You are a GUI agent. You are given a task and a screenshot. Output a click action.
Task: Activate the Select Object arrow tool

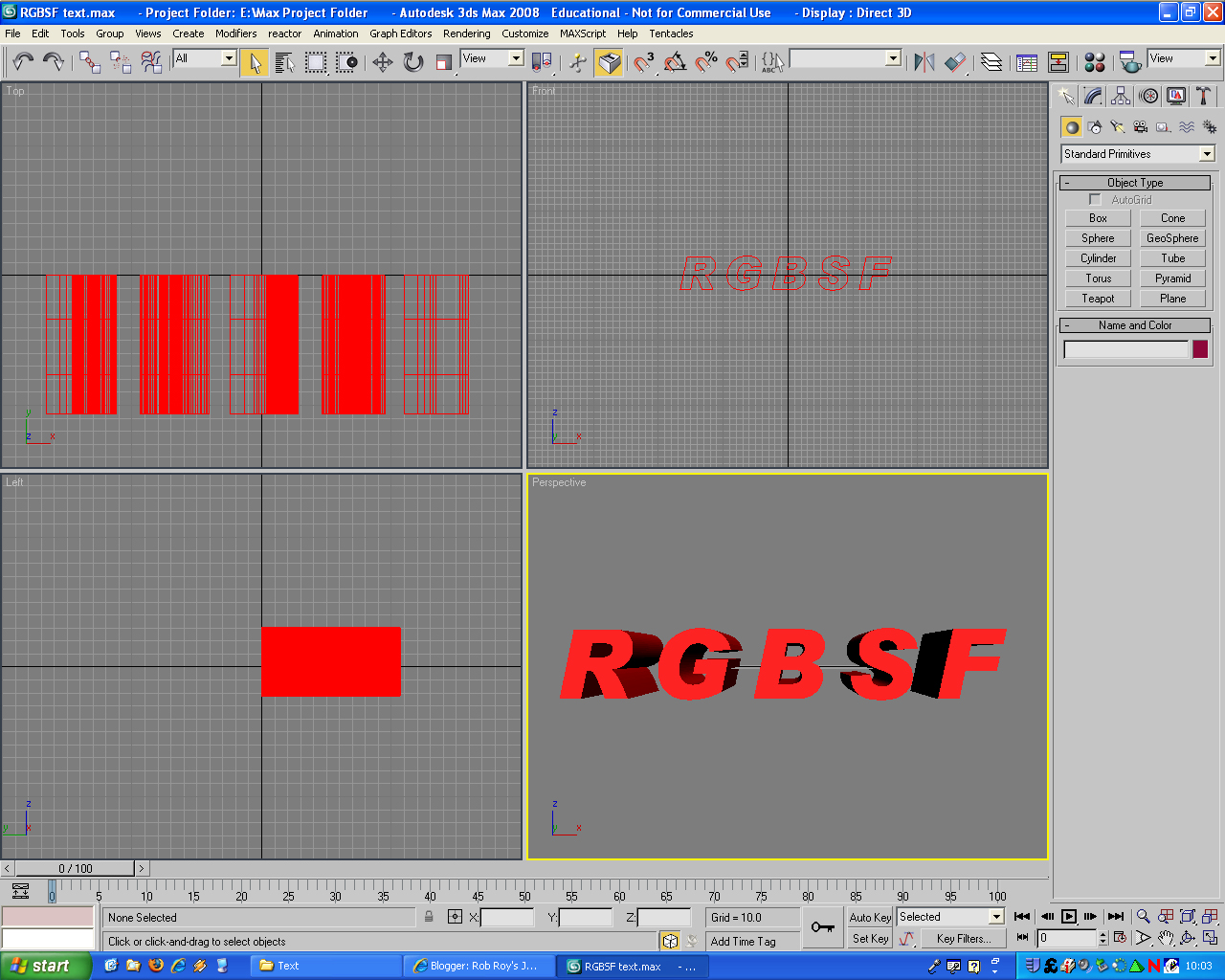[x=255, y=62]
